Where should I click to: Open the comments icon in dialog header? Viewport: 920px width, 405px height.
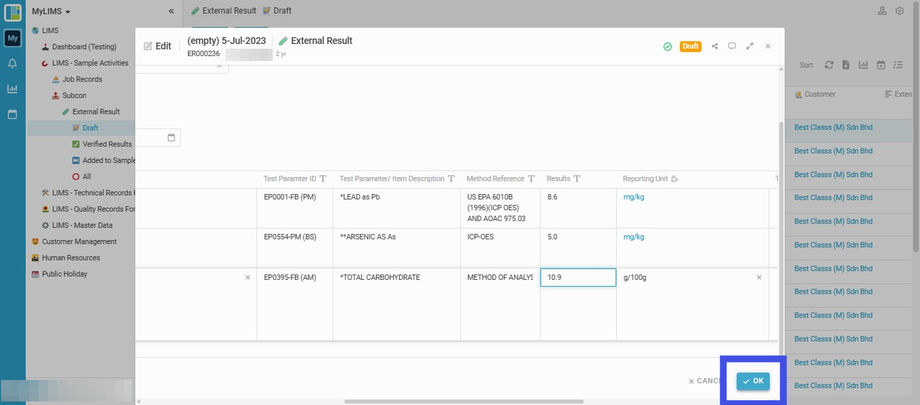point(732,46)
